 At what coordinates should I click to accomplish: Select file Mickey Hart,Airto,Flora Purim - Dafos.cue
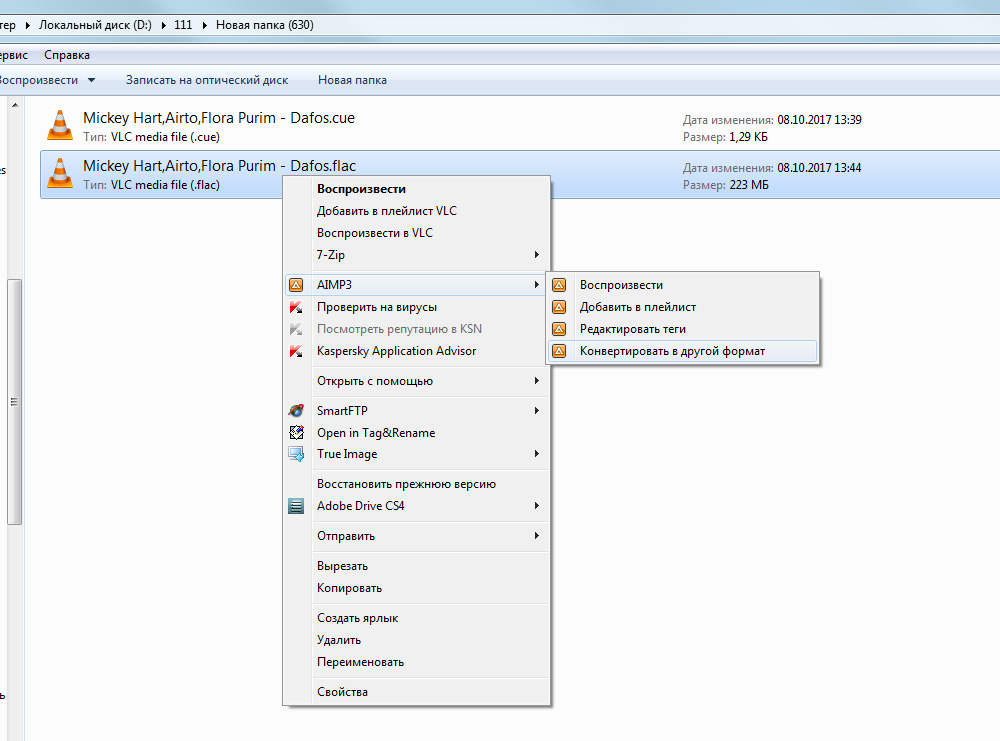pyautogui.click(x=520, y=126)
